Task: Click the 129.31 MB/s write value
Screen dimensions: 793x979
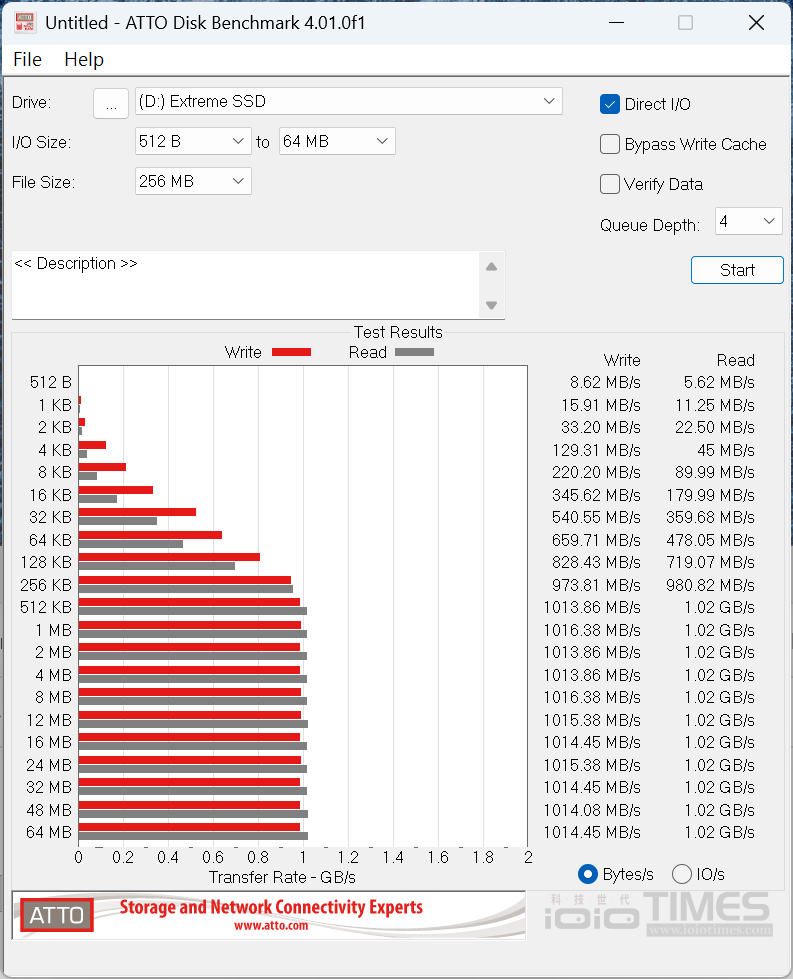Action: (596, 450)
